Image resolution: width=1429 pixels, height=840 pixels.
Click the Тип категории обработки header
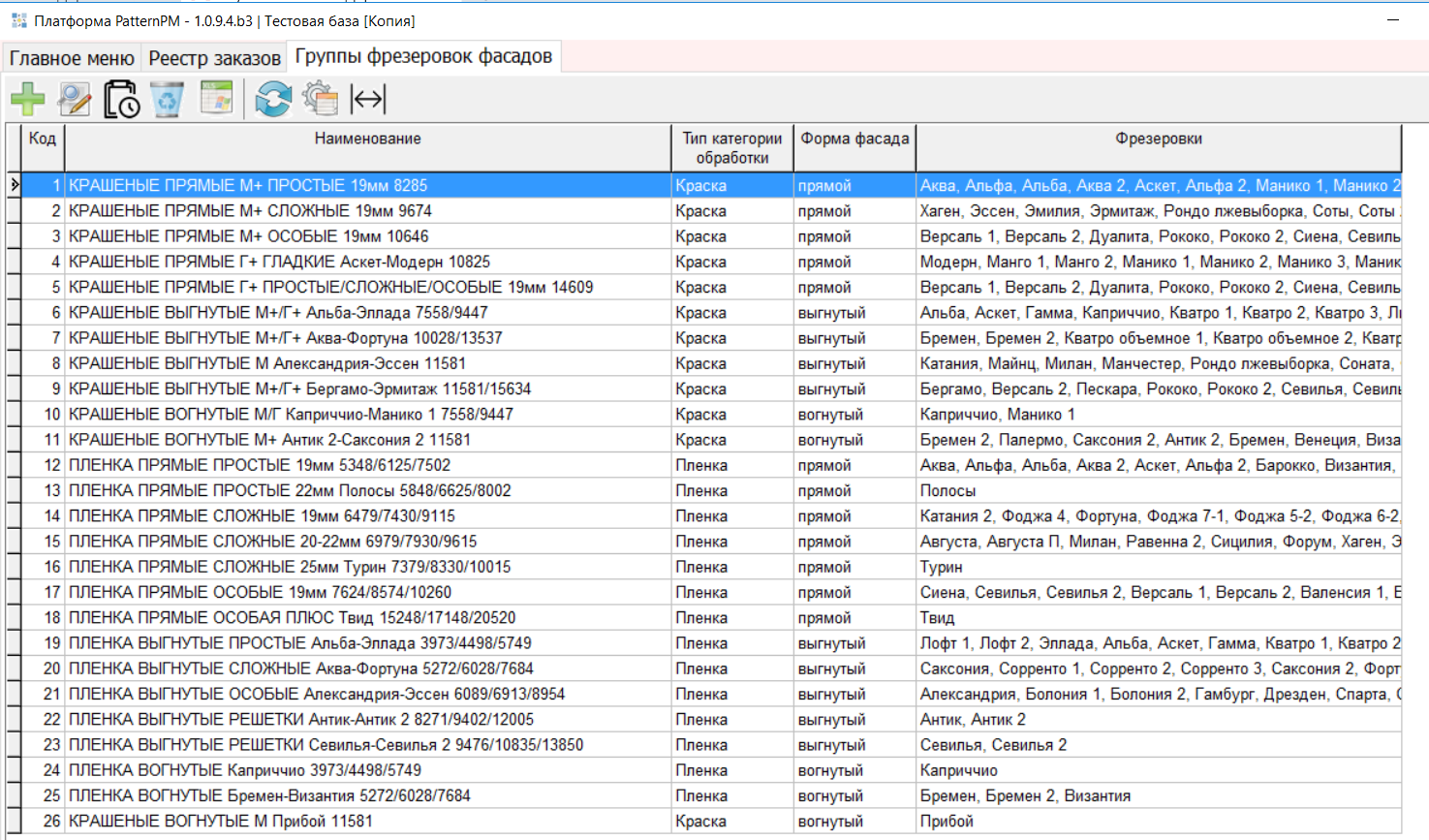click(731, 147)
